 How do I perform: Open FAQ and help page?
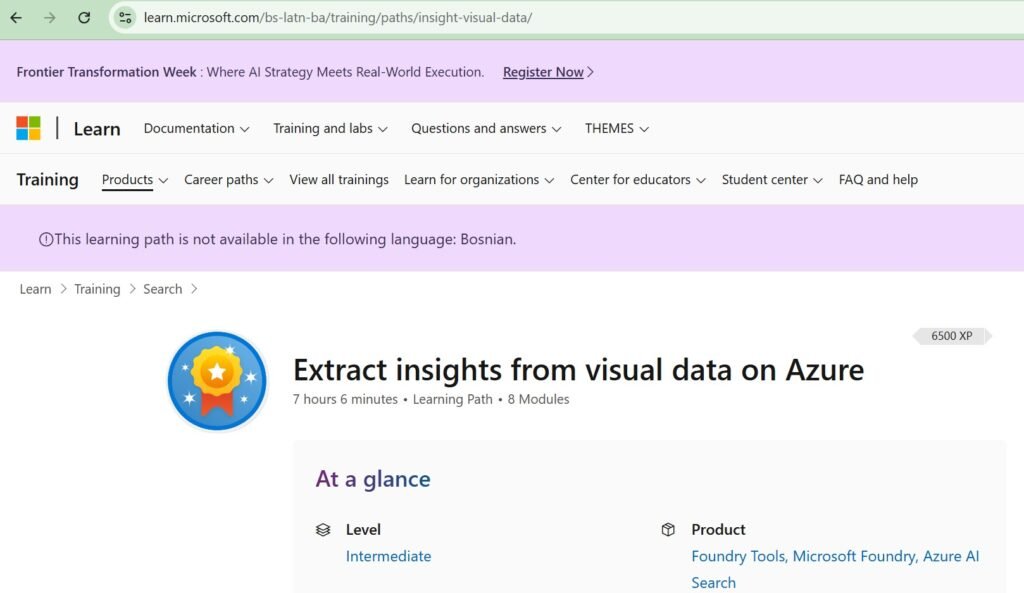tap(878, 180)
